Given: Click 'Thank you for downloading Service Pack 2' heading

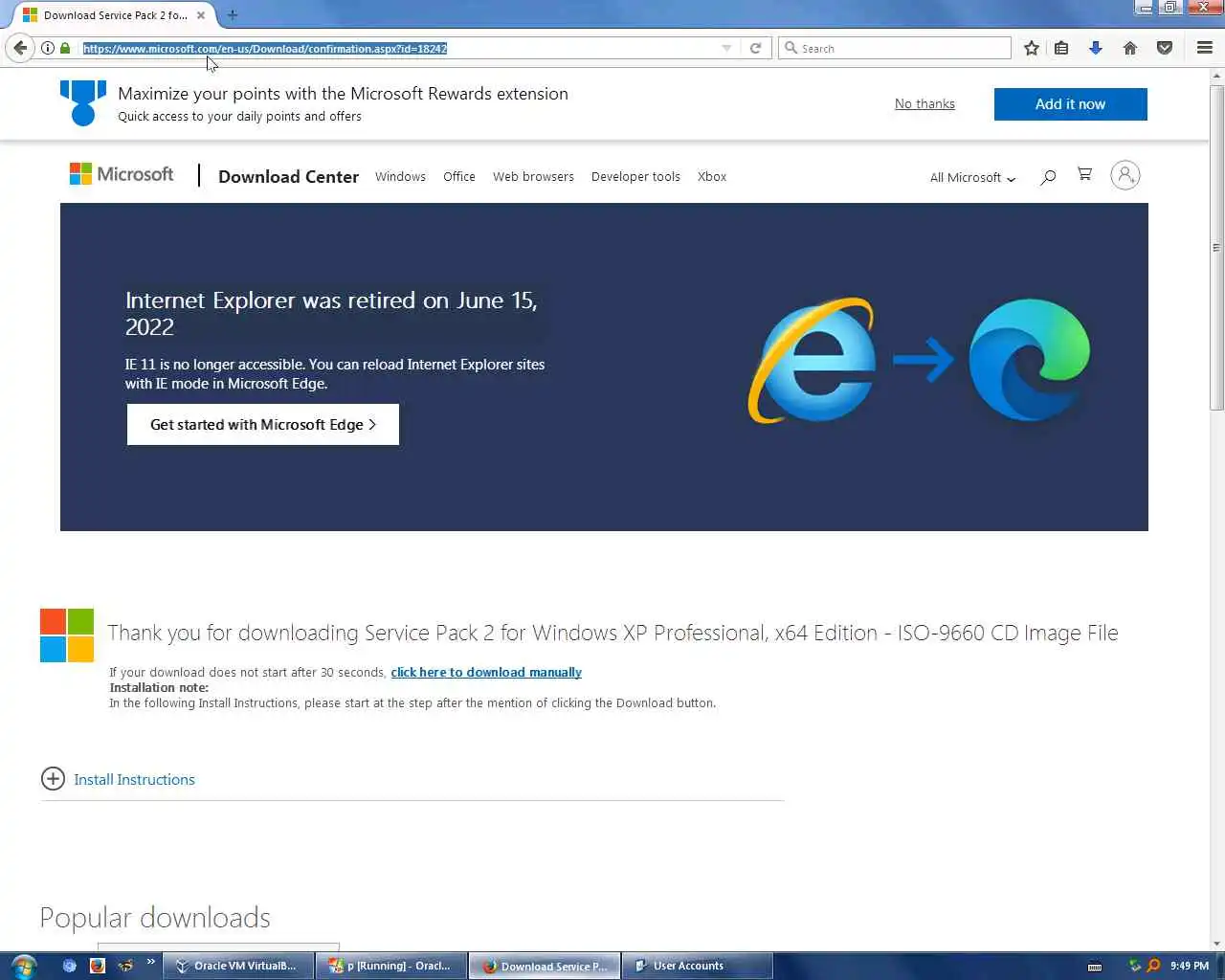Looking at the screenshot, I should [x=612, y=633].
